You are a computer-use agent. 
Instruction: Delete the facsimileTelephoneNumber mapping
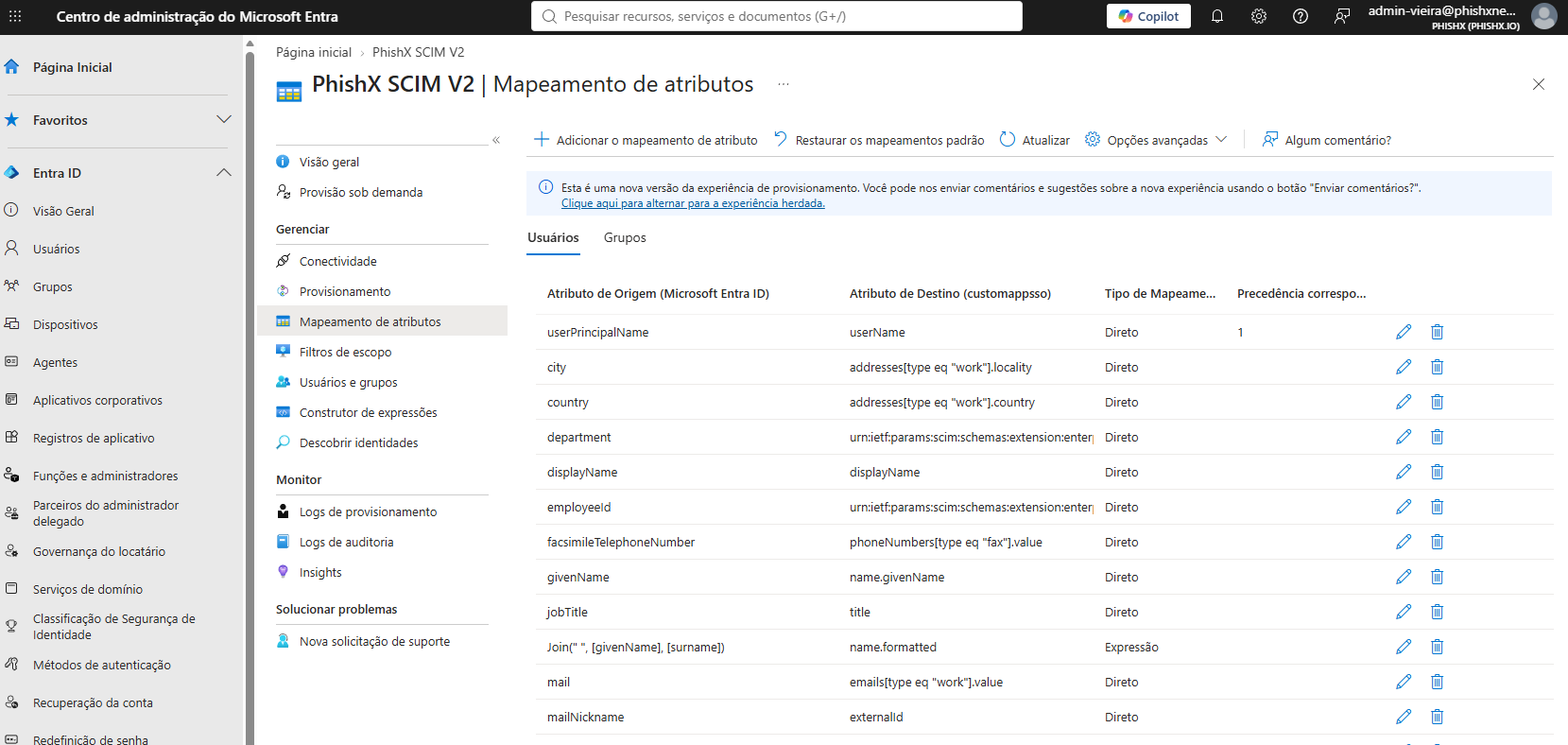1437,542
